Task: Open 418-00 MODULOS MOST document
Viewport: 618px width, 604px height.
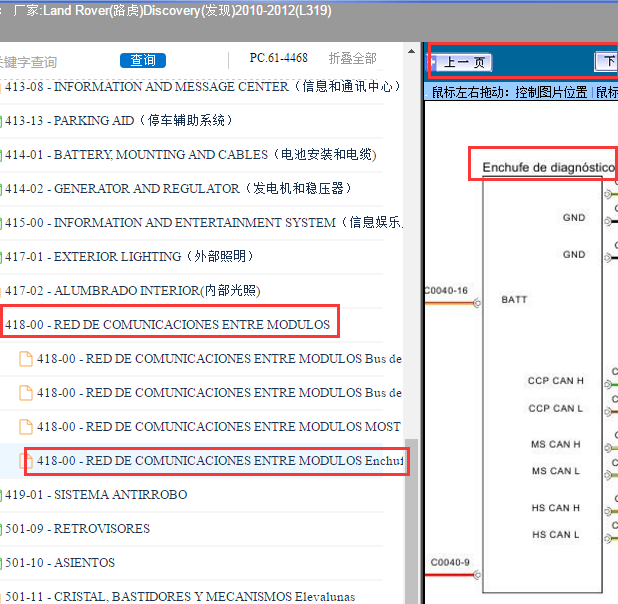Action: (x=219, y=427)
